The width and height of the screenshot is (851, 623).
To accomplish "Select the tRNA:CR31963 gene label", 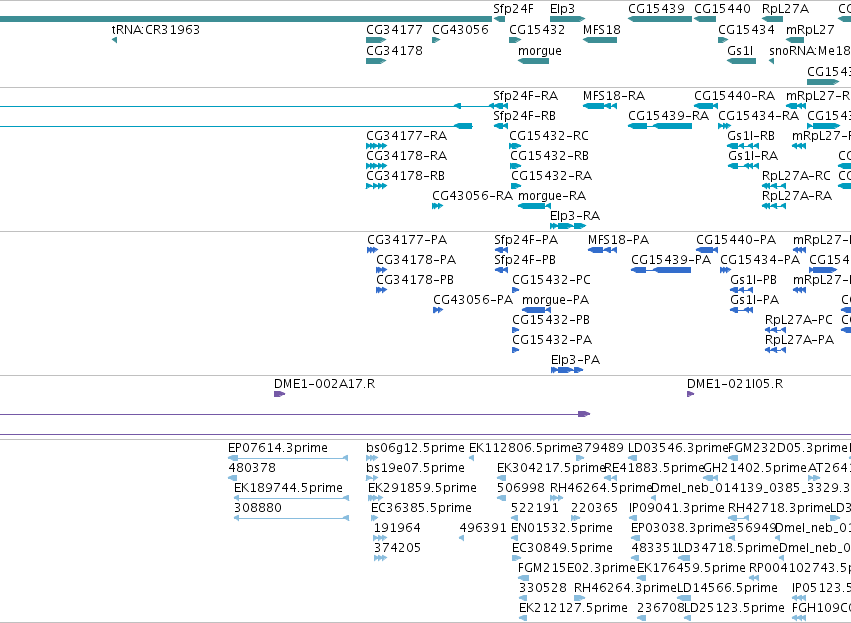I will tap(156, 30).
